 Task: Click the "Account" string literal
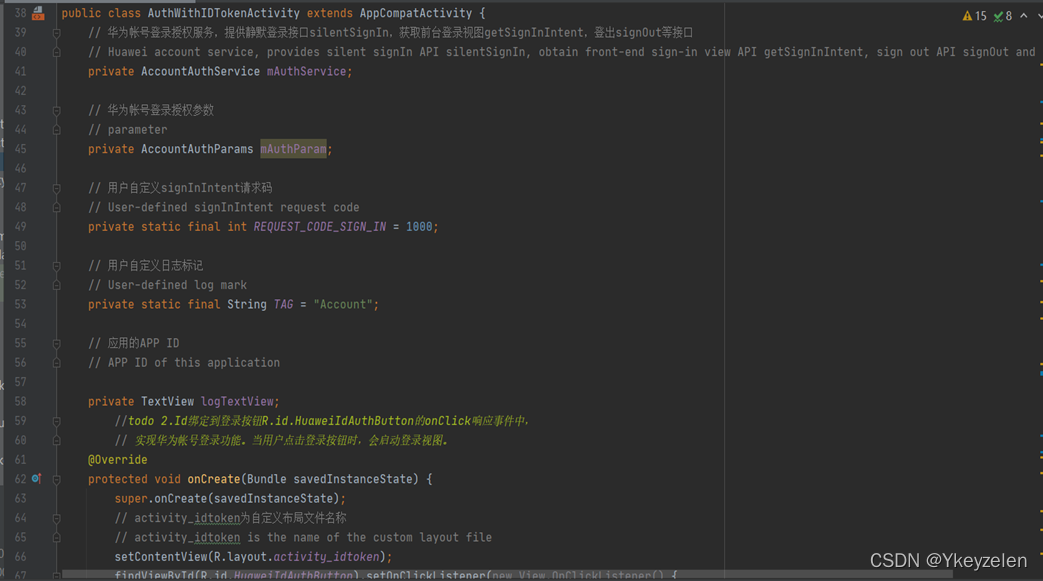(x=343, y=304)
